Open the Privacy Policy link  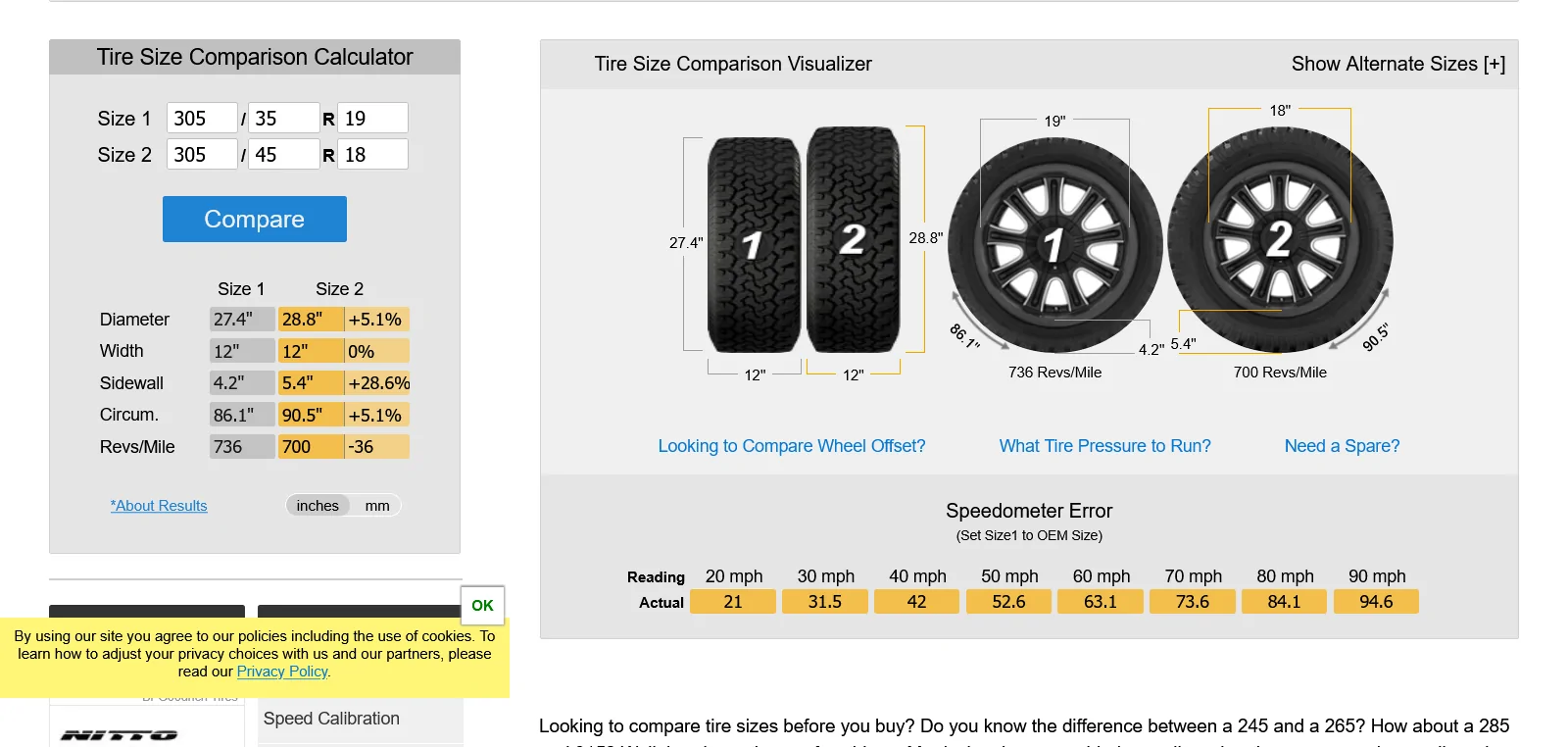[x=282, y=672]
